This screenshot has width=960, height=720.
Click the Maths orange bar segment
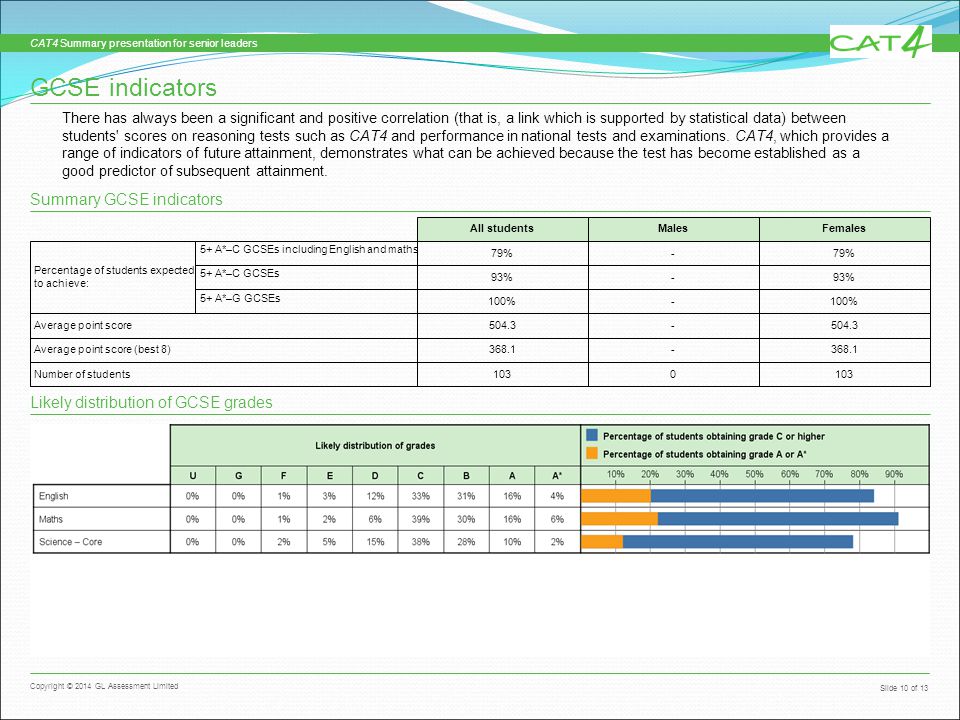pyautogui.click(x=619, y=519)
